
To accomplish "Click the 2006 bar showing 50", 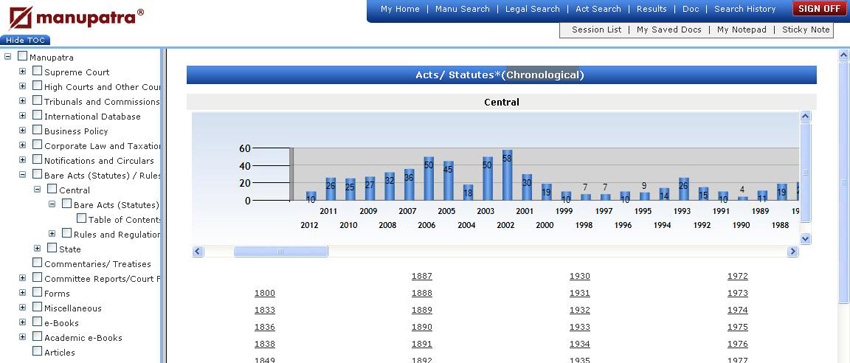I will tap(429, 179).
